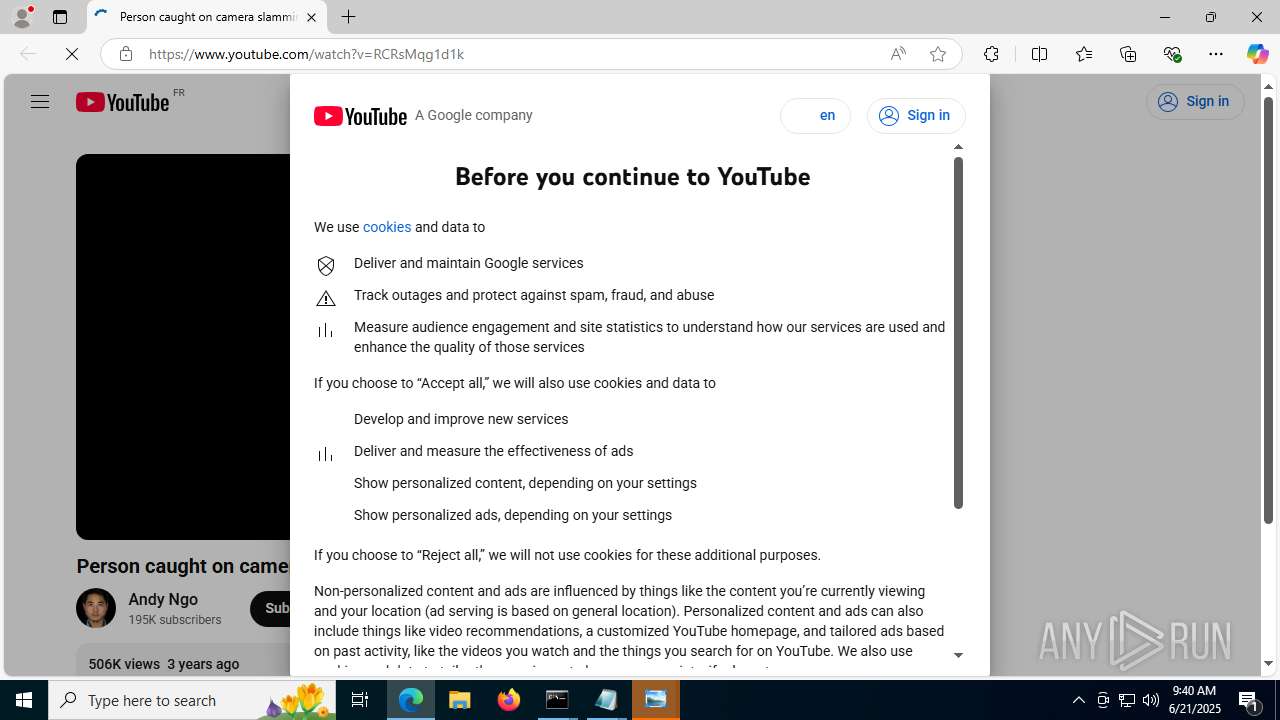Subscribe to Andy Ngo channel
This screenshot has width=1280, height=720.
[272, 608]
